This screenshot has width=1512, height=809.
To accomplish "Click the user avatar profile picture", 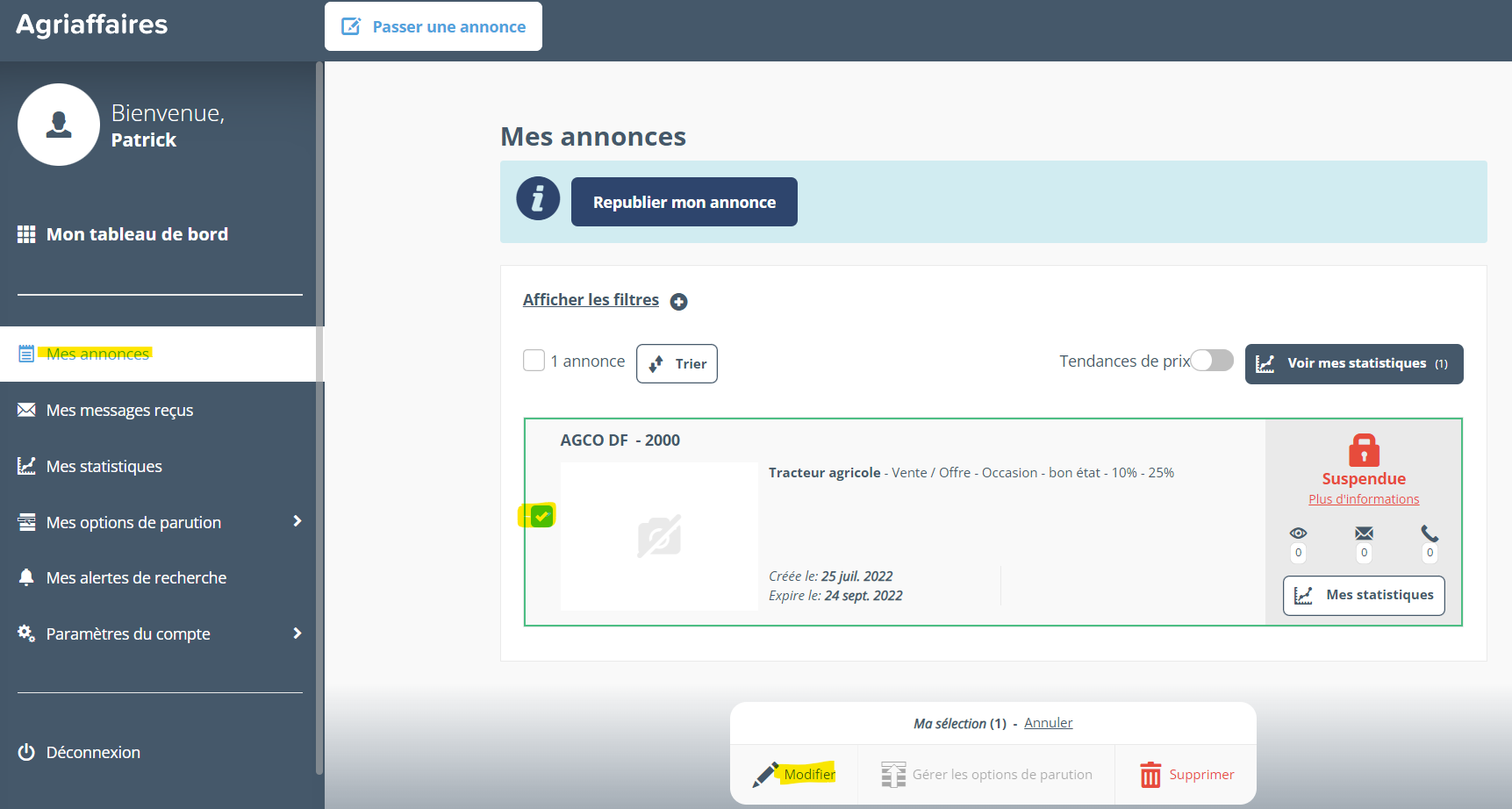I will coord(59,125).
